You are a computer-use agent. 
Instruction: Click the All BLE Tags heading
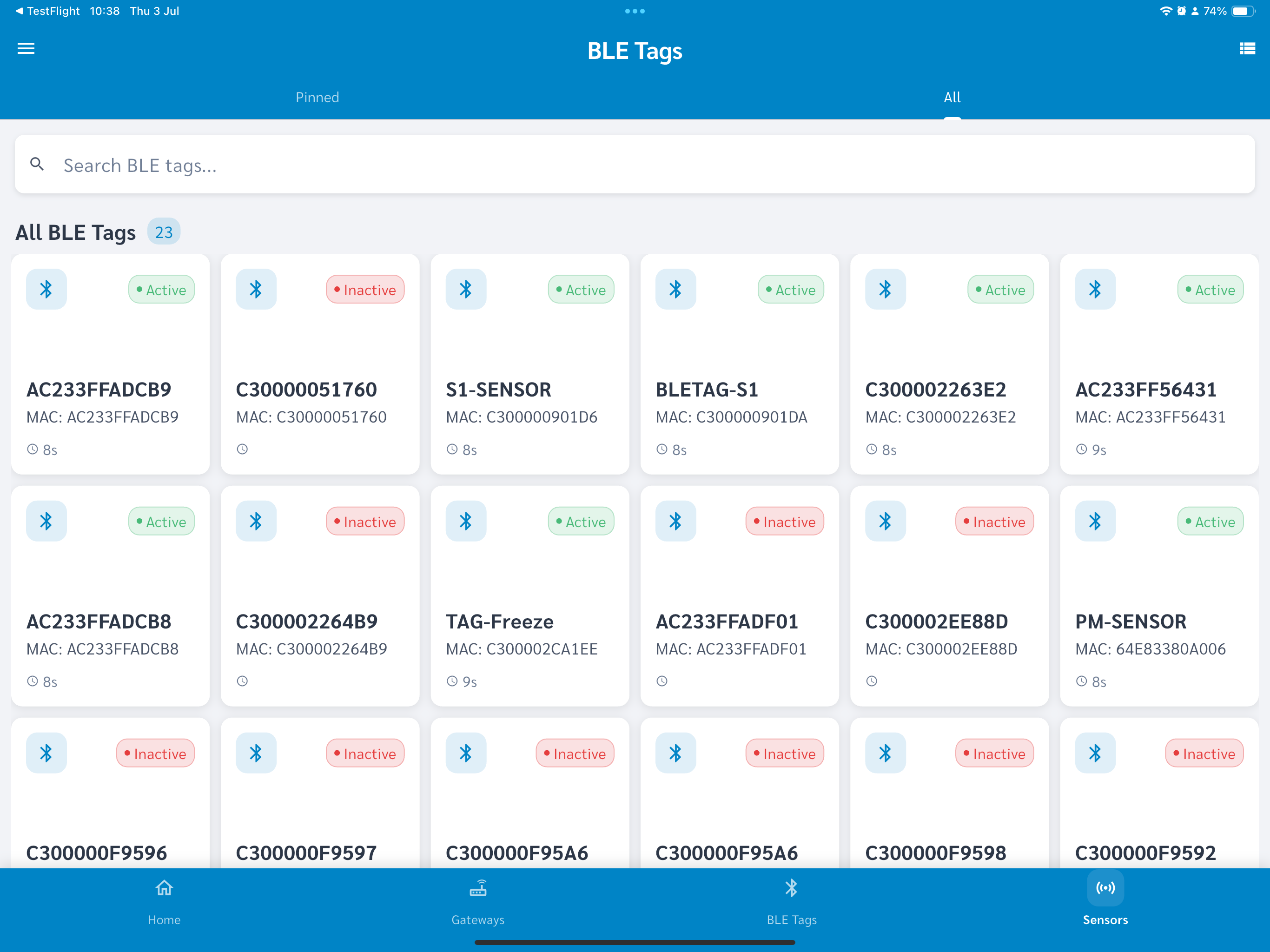point(75,232)
